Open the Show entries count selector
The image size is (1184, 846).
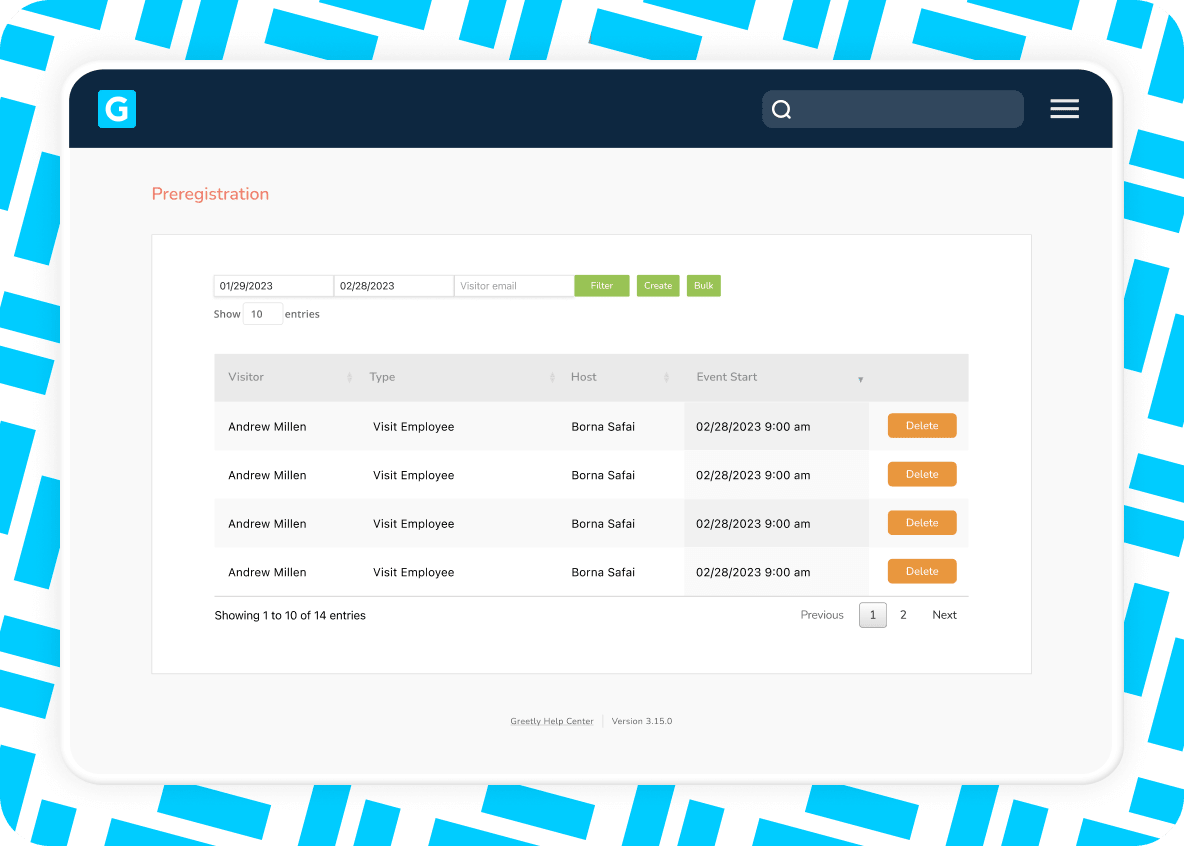pos(262,314)
